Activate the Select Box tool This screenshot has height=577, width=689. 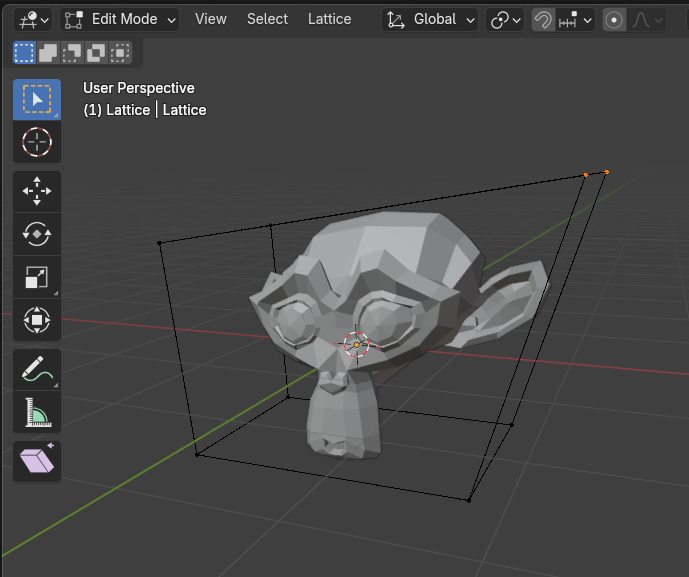[37, 99]
